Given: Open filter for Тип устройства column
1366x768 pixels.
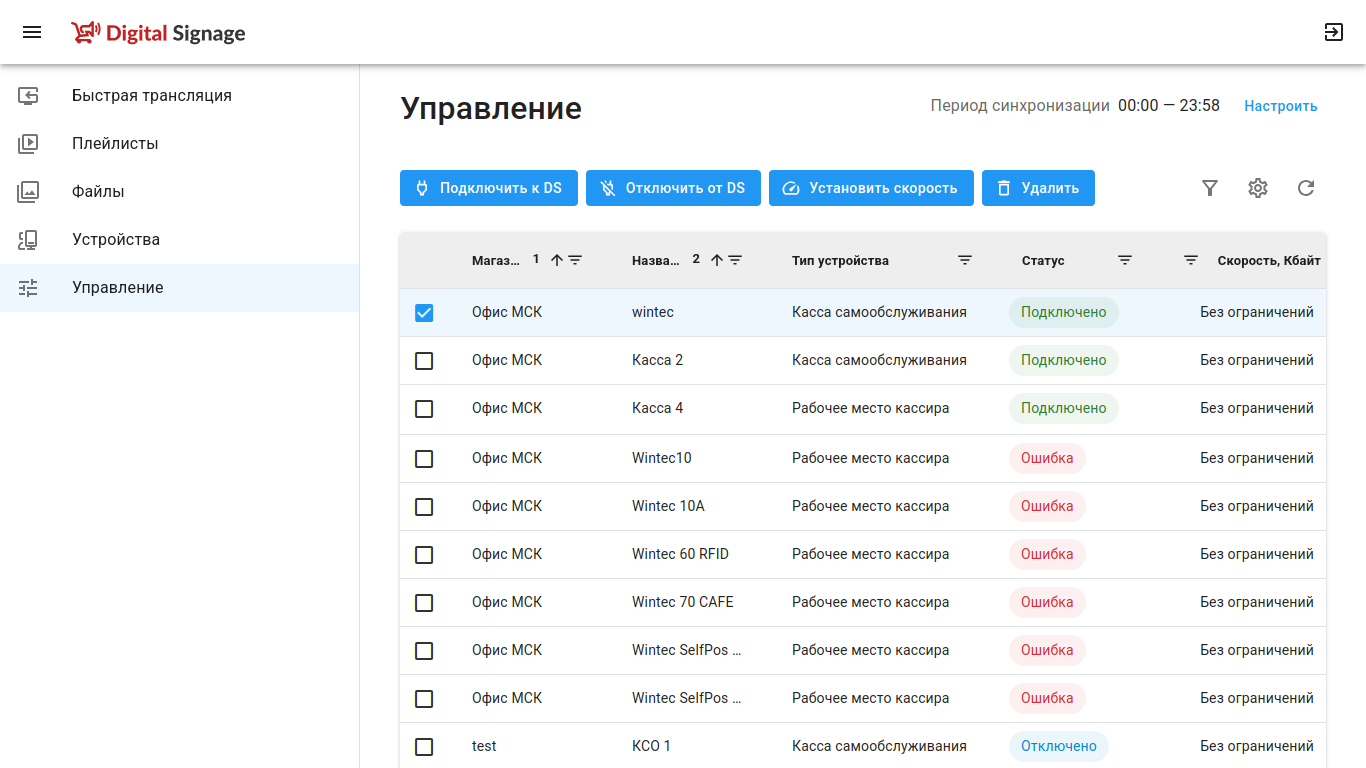Looking at the screenshot, I should 965,260.
